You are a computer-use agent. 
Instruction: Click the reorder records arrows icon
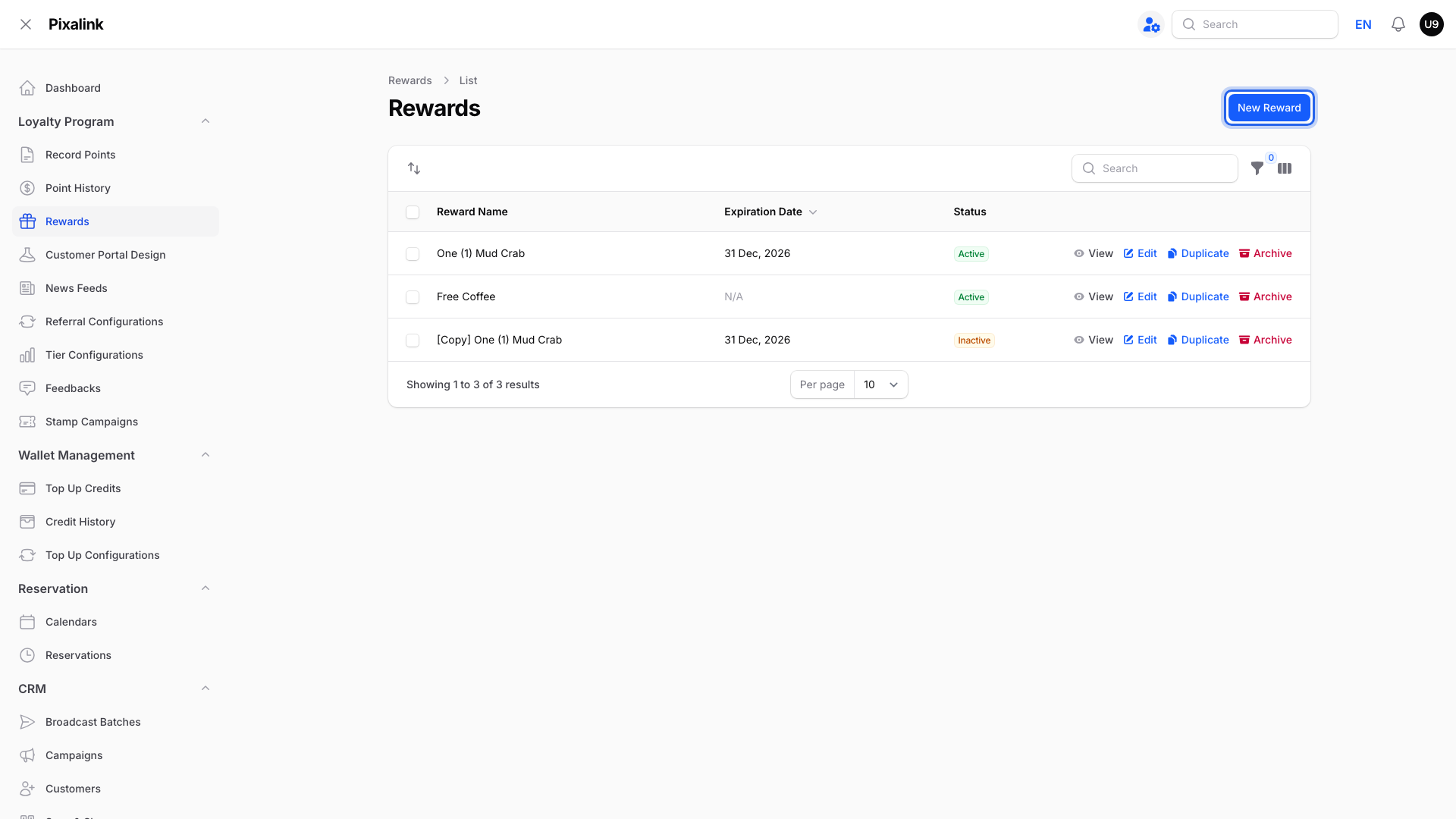pyautogui.click(x=414, y=168)
